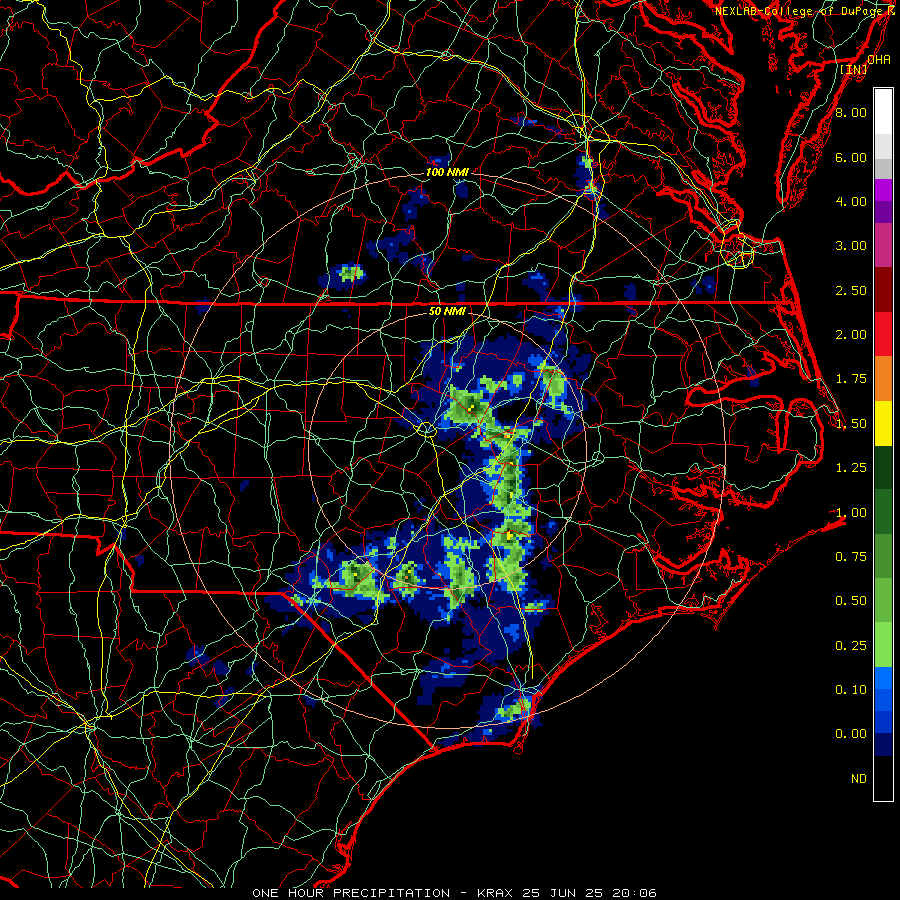Click the 1.75 legend value

point(851,379)
